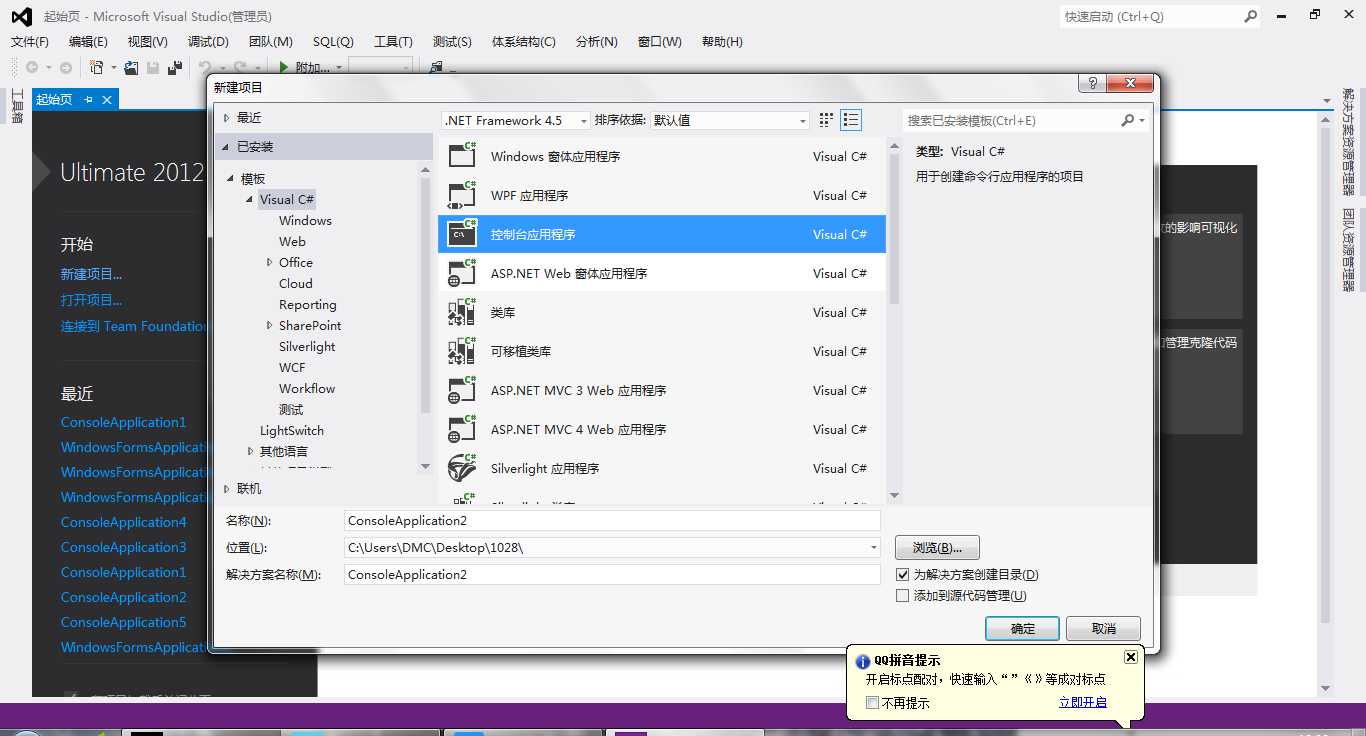Open the 位置 path dropdown arrow

[873, 548]
